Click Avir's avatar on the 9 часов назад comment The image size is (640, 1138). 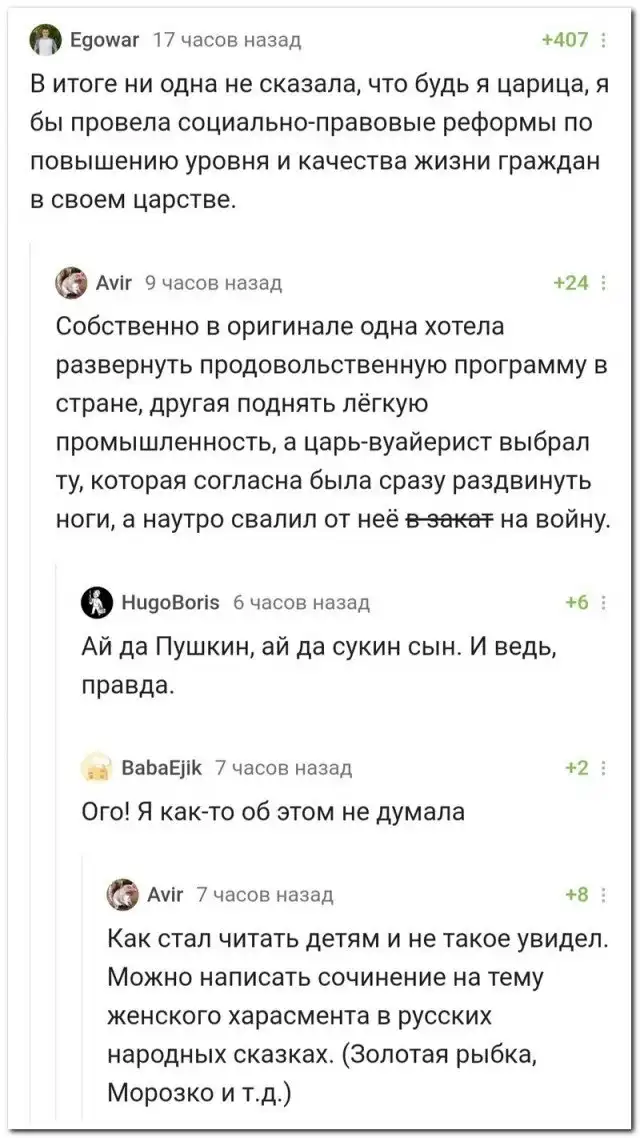70,284
